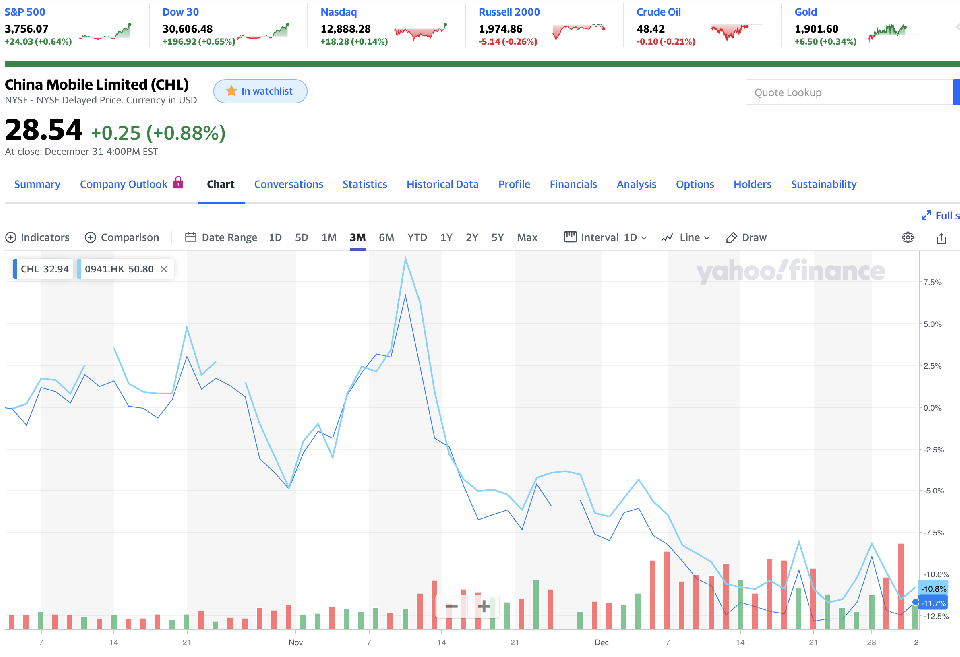
Task: Focus the Quote Lookup search field
Action: pyautogui.click(x=848, y=92)
